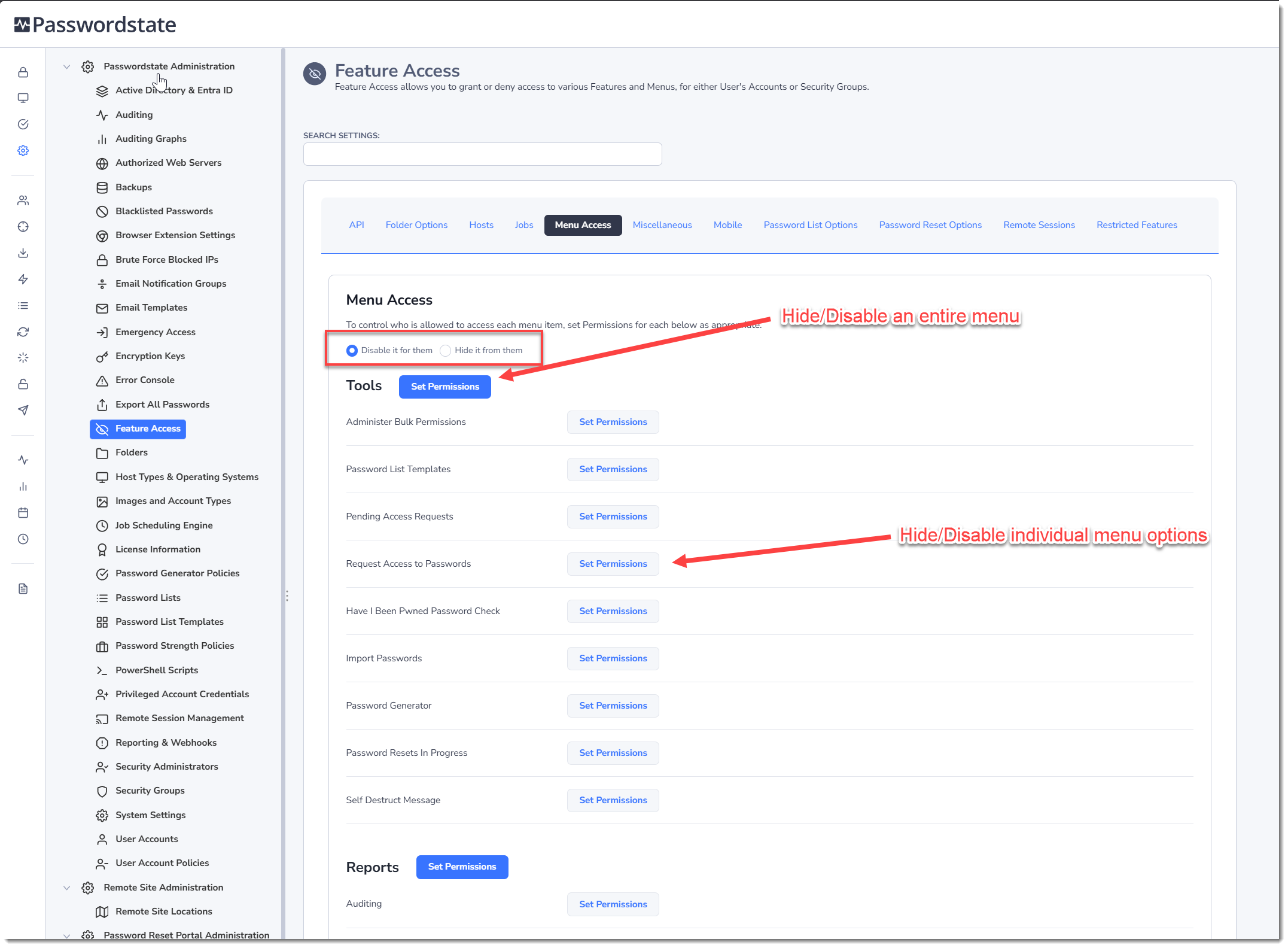1288x948 pixels.
Task: Click Set Permissions beside the Reports heading
Action: (x=462, y=867)
